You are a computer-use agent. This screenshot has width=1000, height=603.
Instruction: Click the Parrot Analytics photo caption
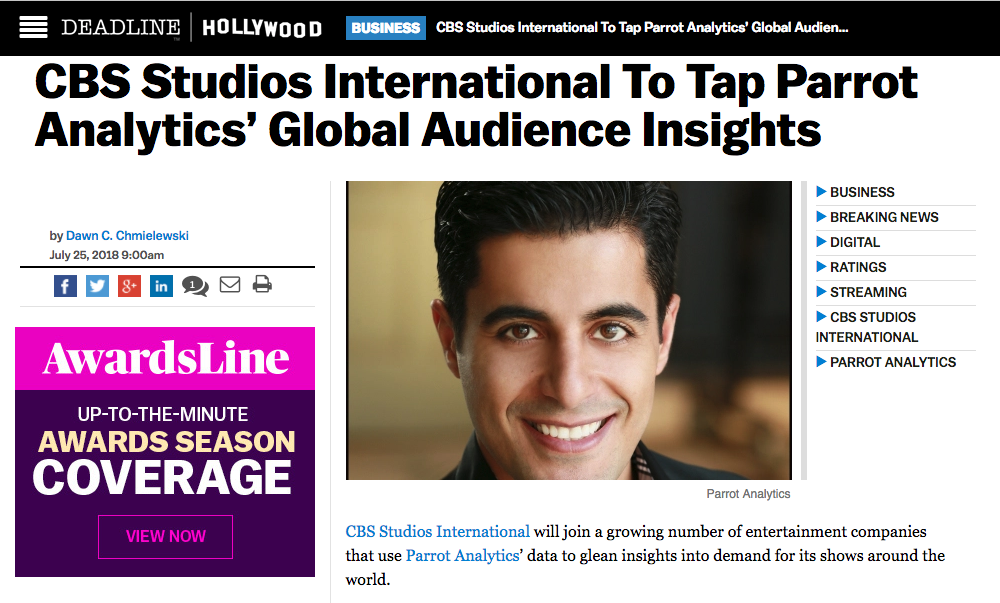(748, 494)
